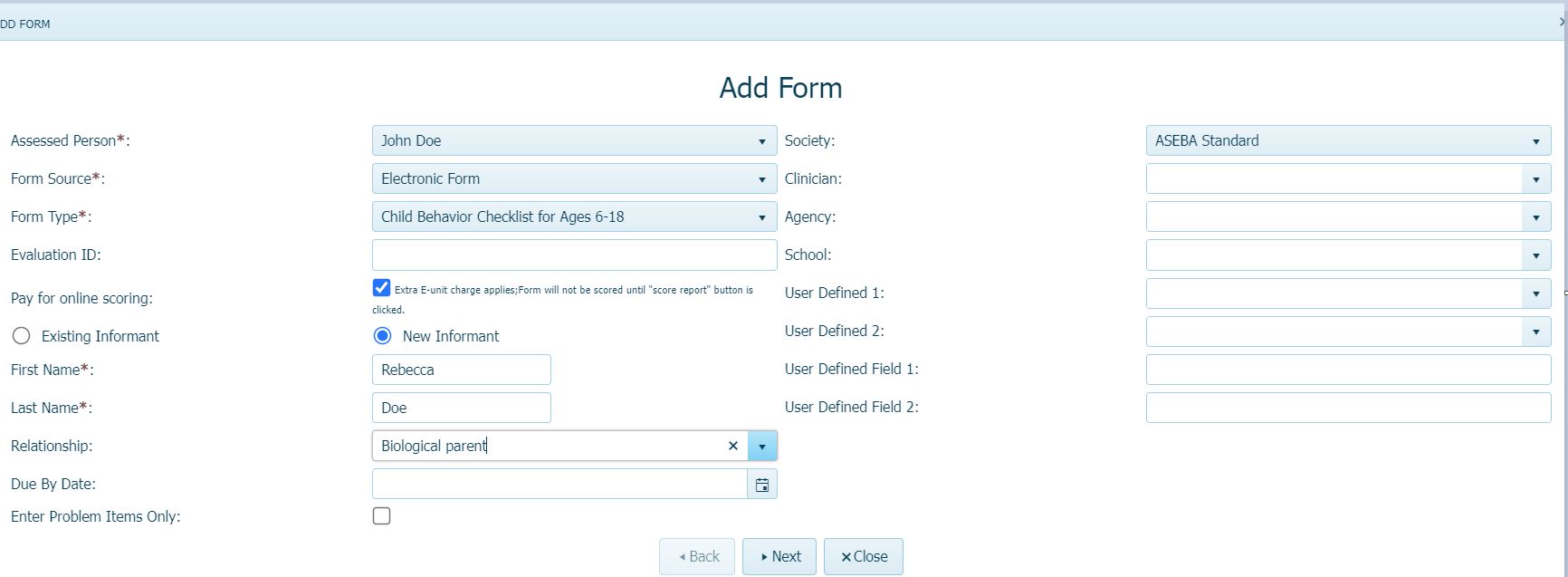Select the Existing Informant radio button
The height and width of the screenshot is (577, 1568).
(21, 336)
